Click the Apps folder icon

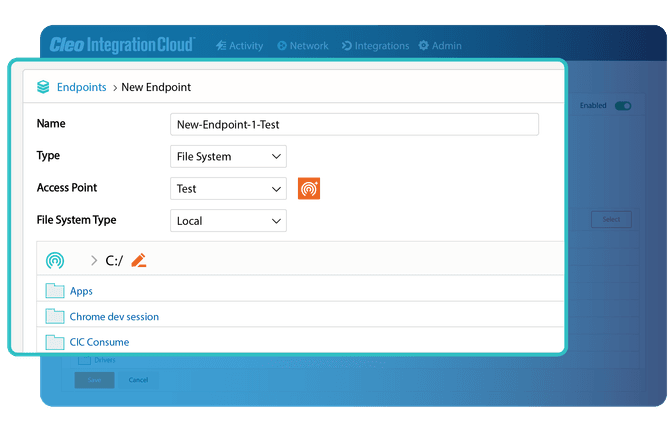[54, 291]
